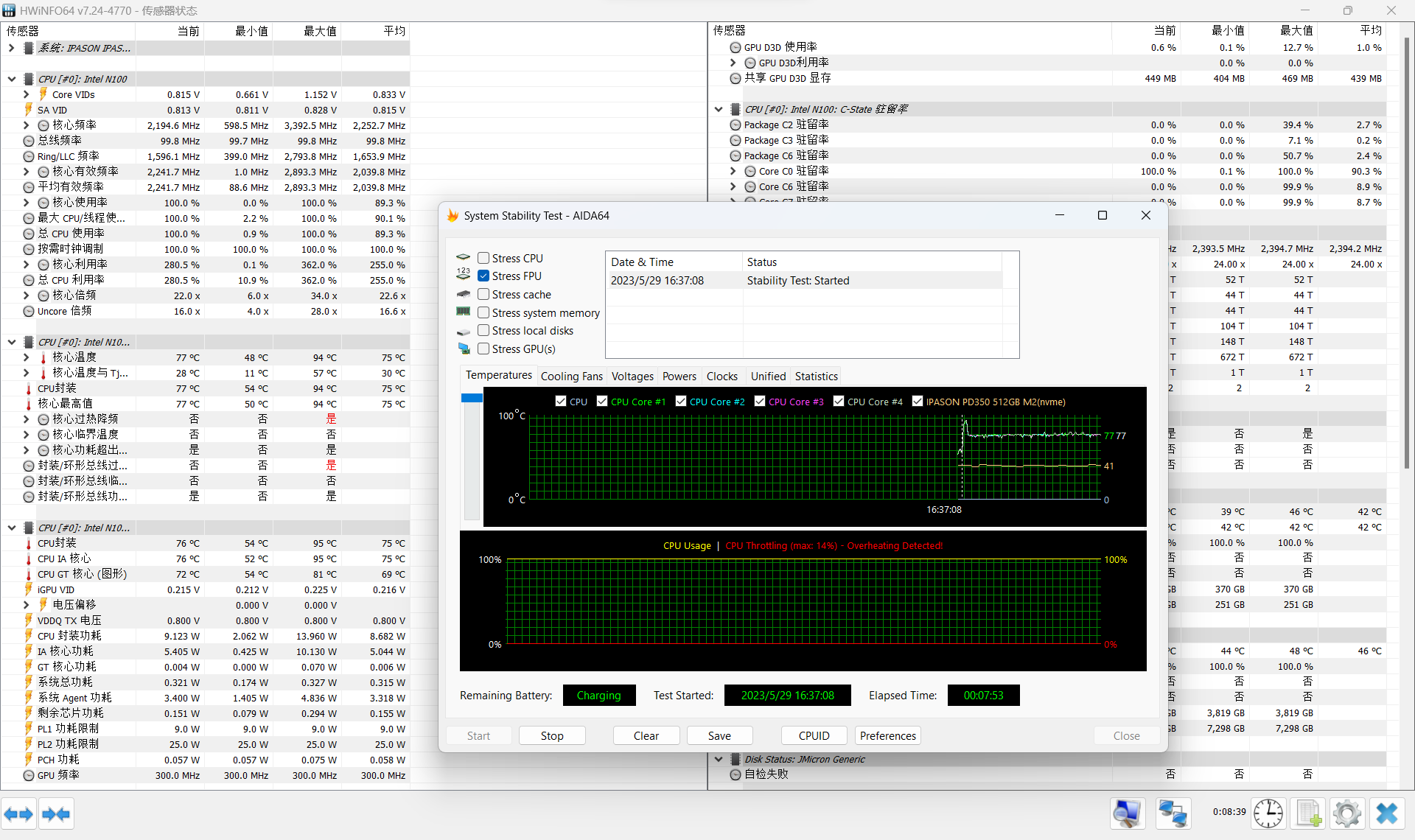This screenshot has height=840, width=1415.
Task: Click the expand columns arrows icon
Action: [x=18, y=814]
